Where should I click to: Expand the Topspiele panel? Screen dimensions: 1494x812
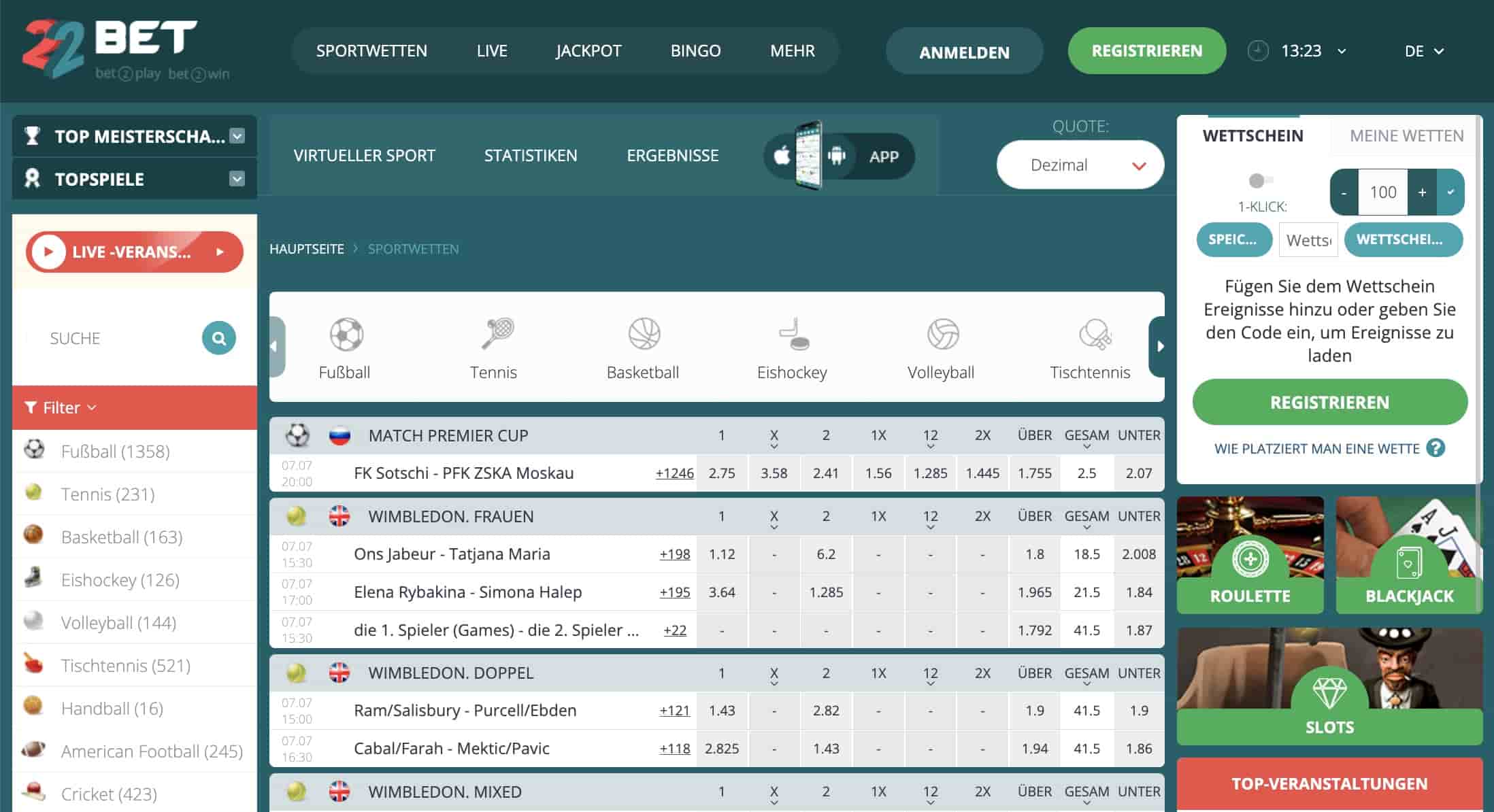coord(237,179)
